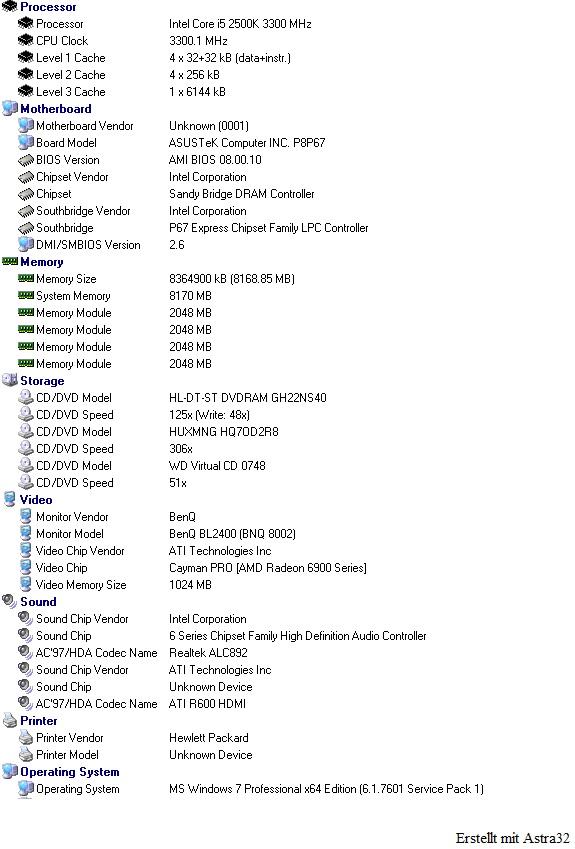Click the value 51x
Image resolution: width=575 pixels, height=849 pixels.
pyautogui.click(x=178, y=482)
